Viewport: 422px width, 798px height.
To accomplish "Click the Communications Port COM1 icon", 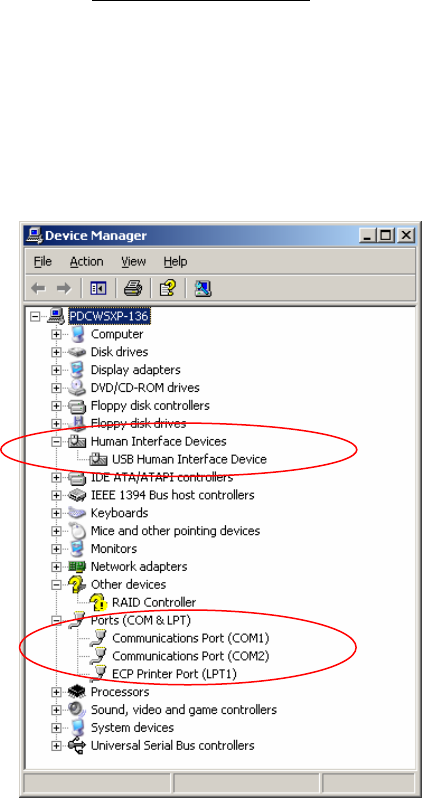I will (x=97, y=638).
